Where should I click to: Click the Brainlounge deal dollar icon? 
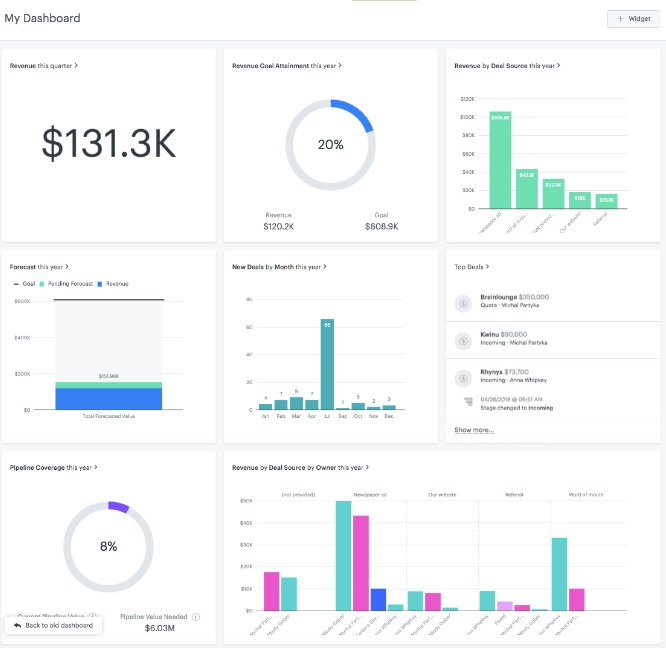click(463, 304)
